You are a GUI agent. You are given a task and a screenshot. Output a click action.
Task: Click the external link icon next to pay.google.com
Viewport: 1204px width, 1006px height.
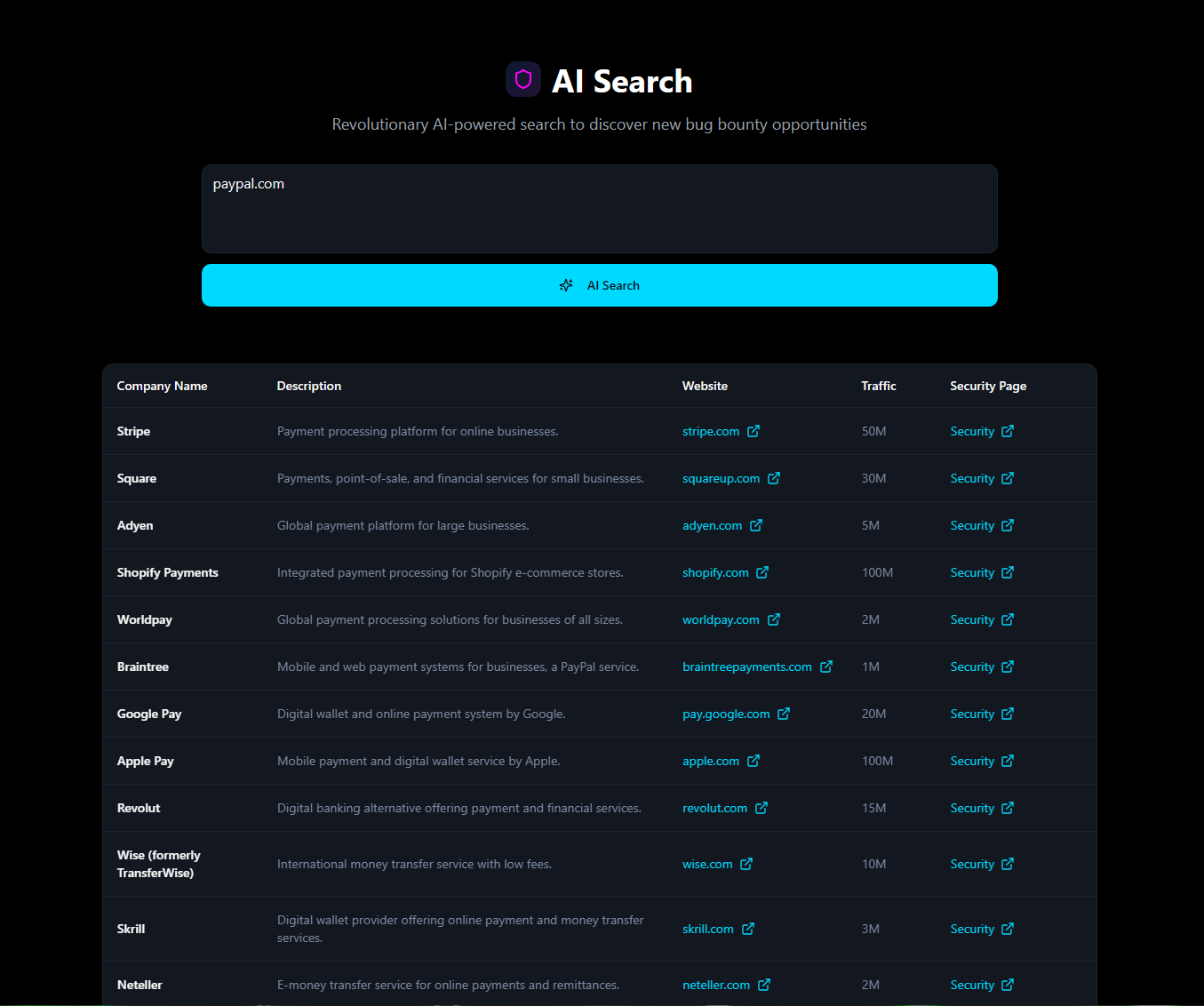click(x=783, y=713)
